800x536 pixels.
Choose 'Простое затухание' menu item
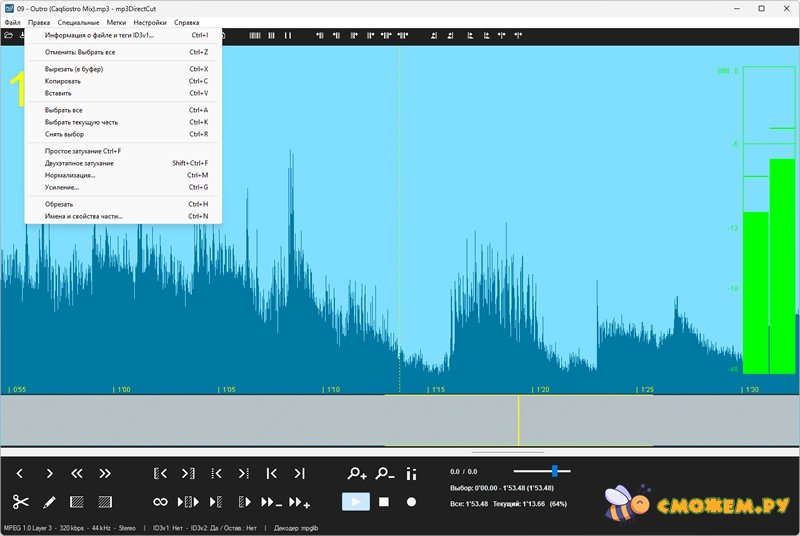[82, 151]
